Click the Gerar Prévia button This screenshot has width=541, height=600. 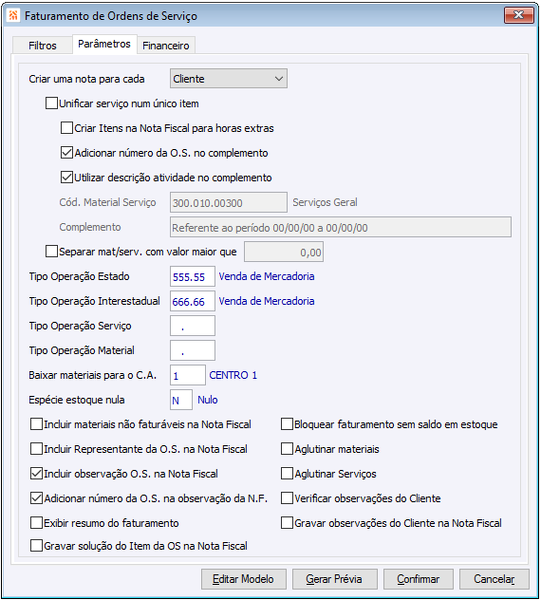(334, 579)
